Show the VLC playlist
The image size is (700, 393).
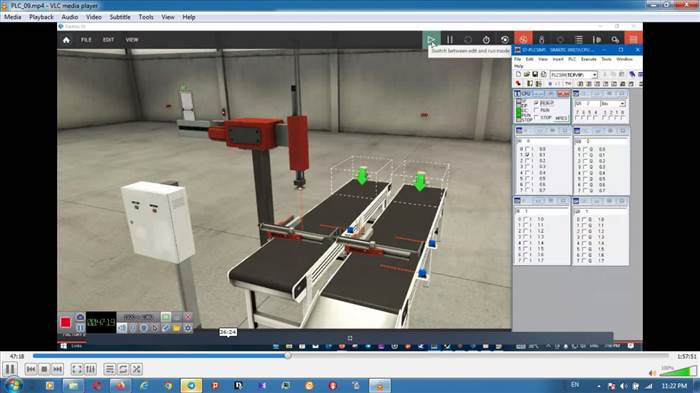pyautogui.click(x=110, y=369)
